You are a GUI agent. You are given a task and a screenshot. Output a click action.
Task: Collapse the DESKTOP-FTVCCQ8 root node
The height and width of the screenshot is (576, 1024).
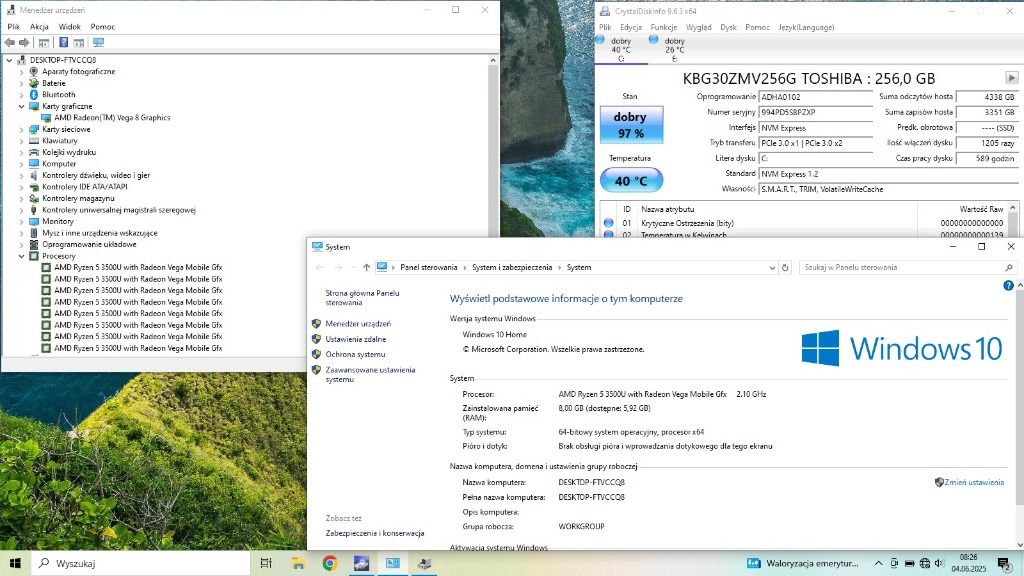[9, 60]
